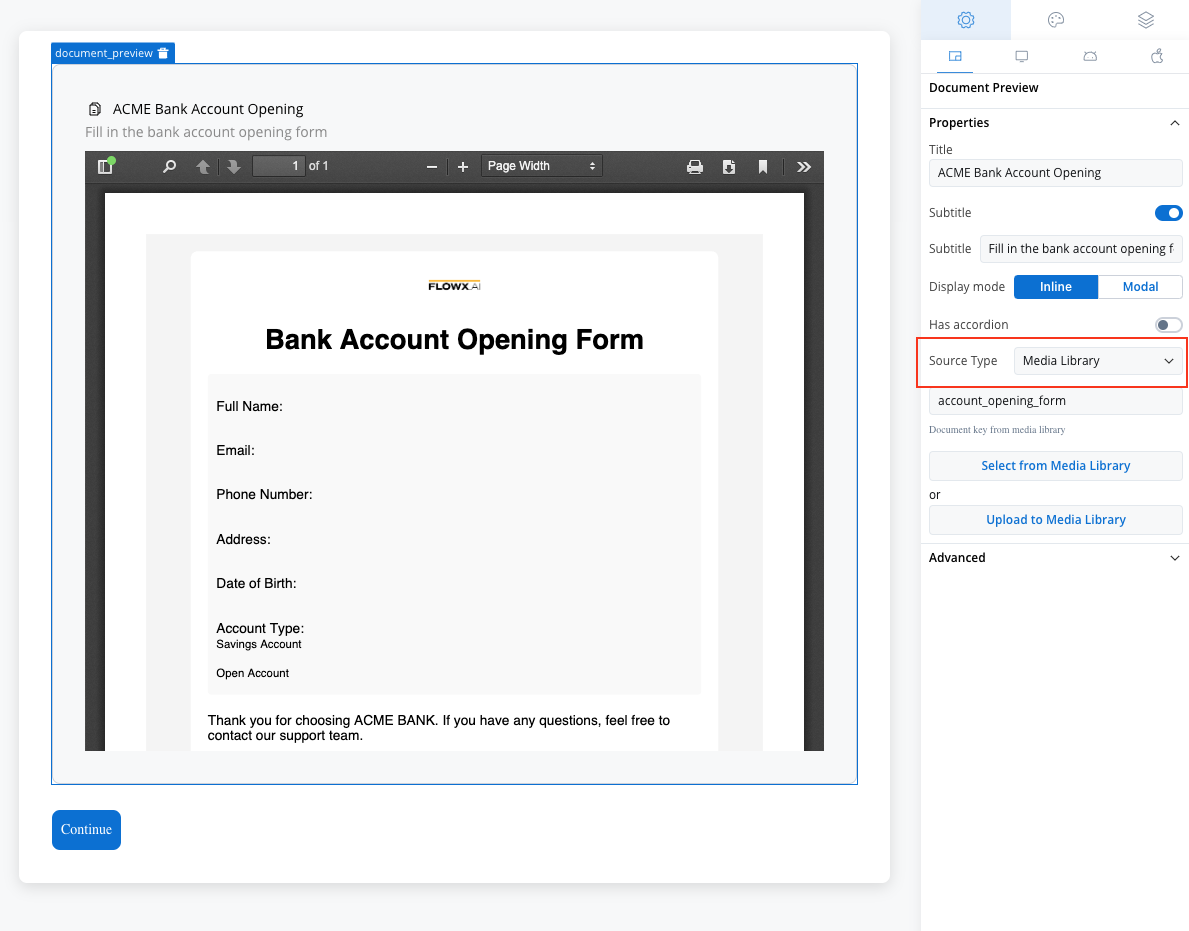Enable the Has accordion toggle

[1168, 324]
